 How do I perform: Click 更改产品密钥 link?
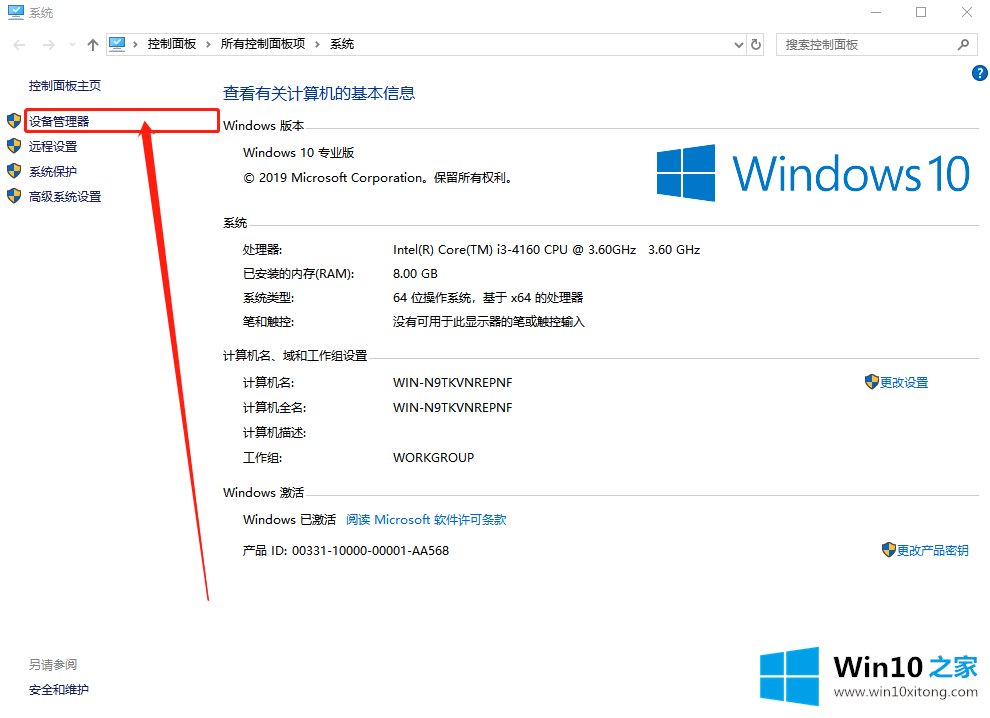(x=933, y=551)
